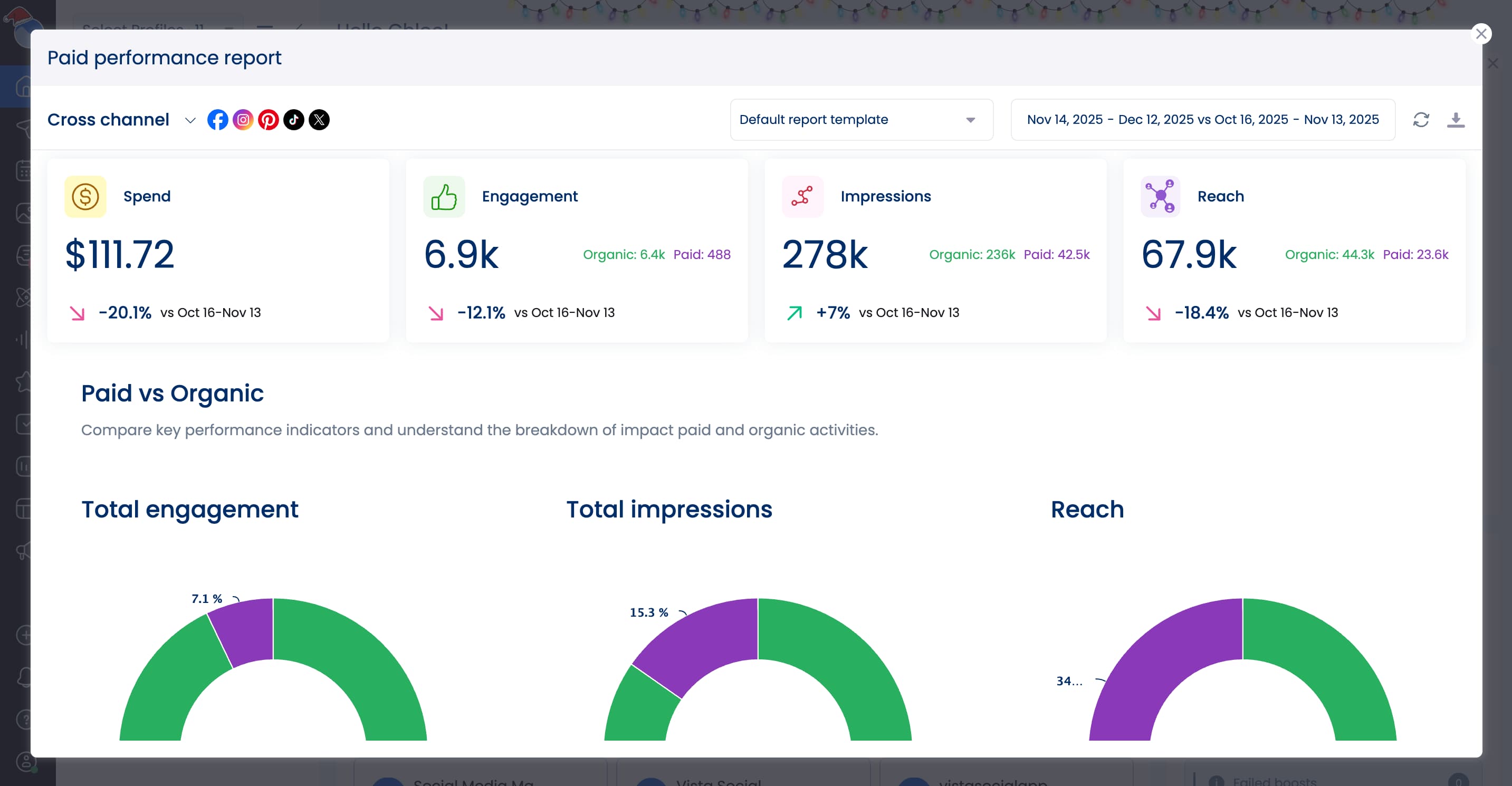The width and height of the screenshot is (1512, 786).
Task: Expand the Cross channel selector
Action: pyautogui.click(x=190, y=120)
